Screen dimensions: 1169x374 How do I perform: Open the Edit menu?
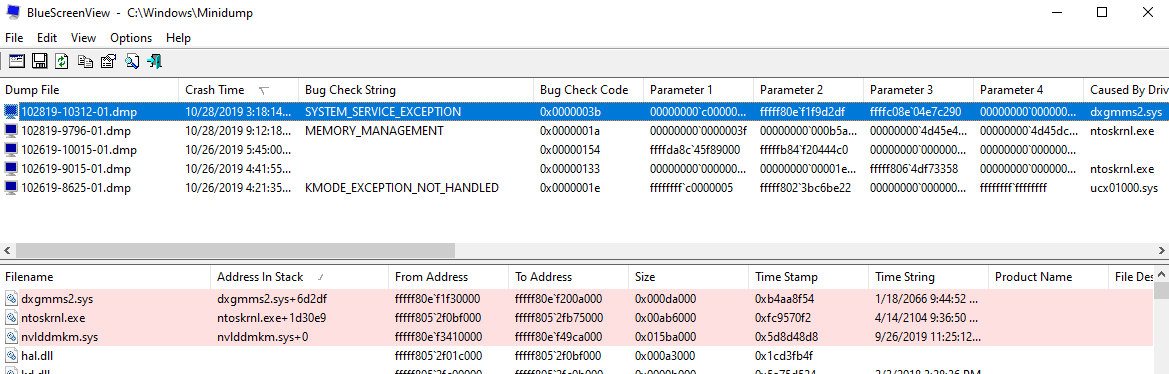(47, 38)
